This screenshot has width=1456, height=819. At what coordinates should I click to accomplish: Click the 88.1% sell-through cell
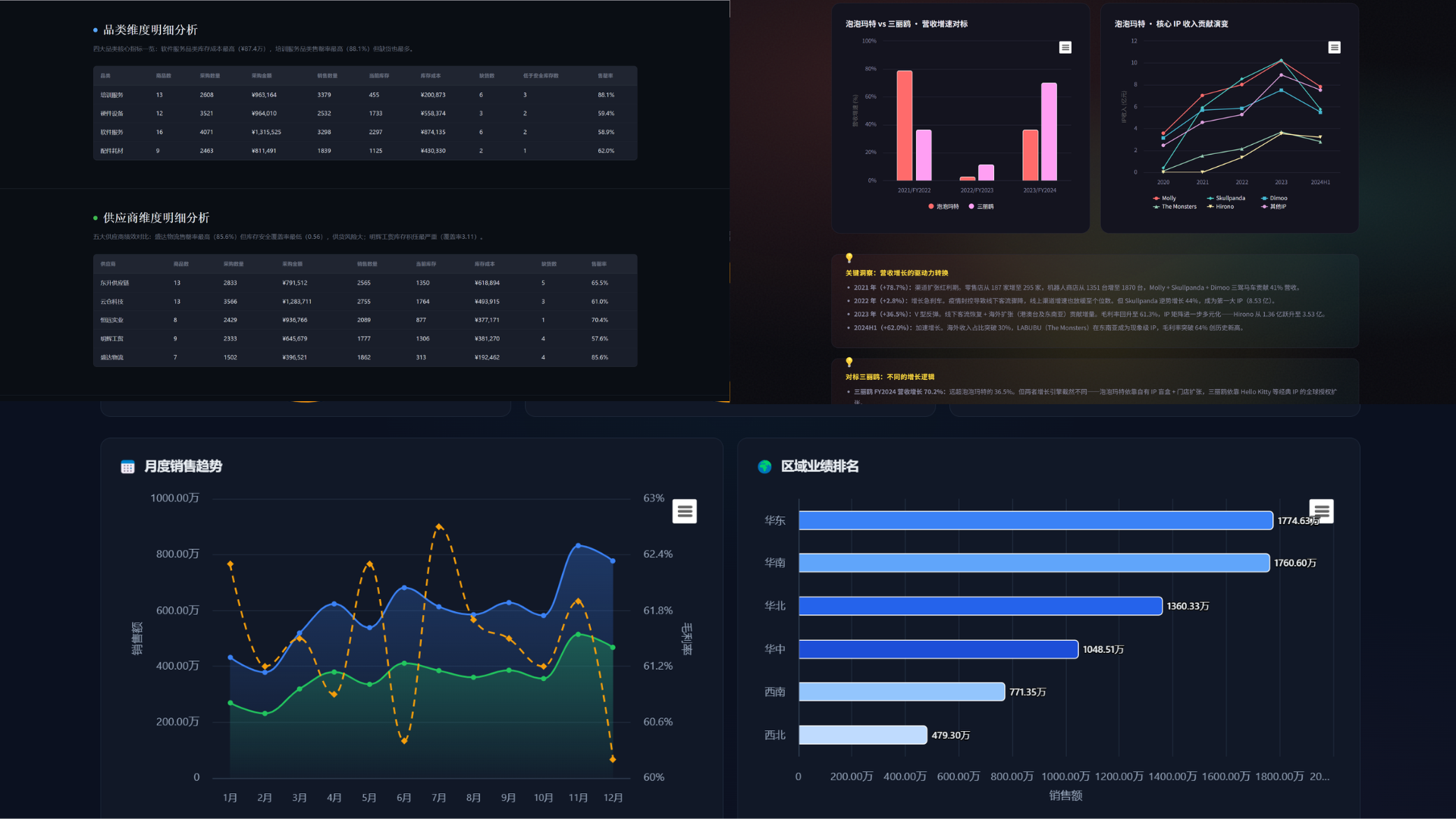[x=606, y=95]
